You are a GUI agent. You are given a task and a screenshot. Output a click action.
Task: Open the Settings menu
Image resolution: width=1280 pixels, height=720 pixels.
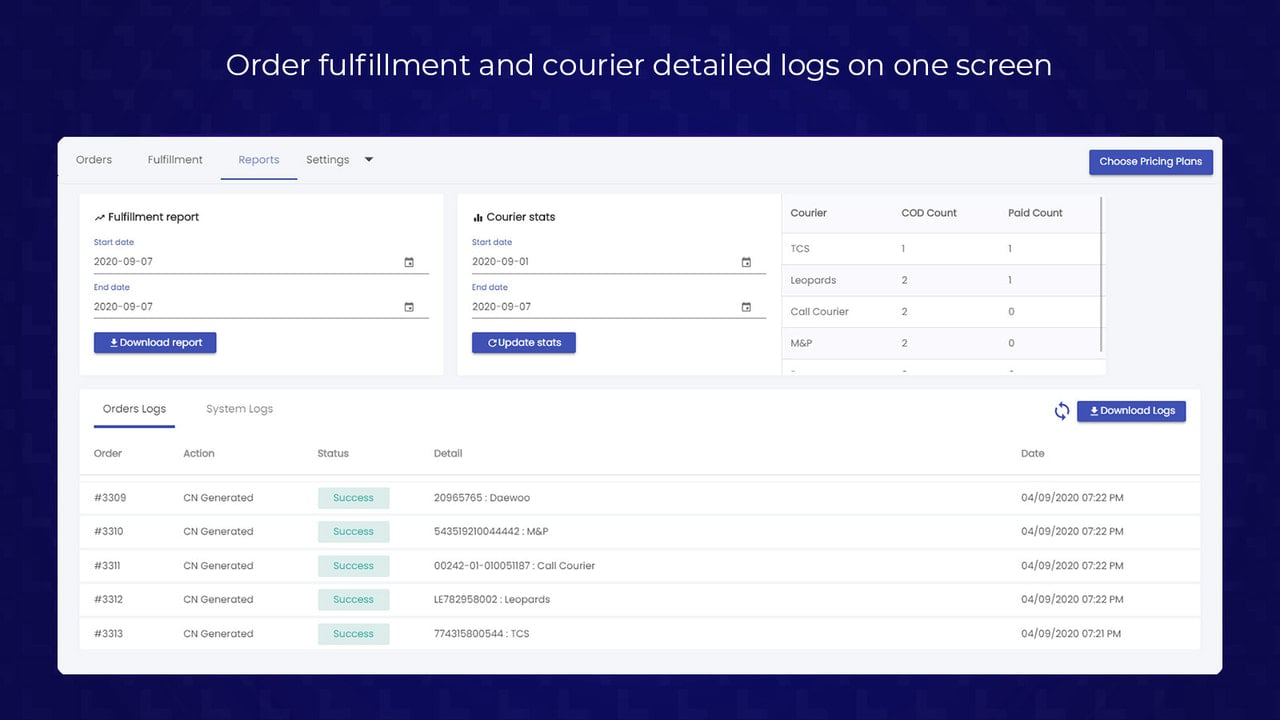pos(328,160)
